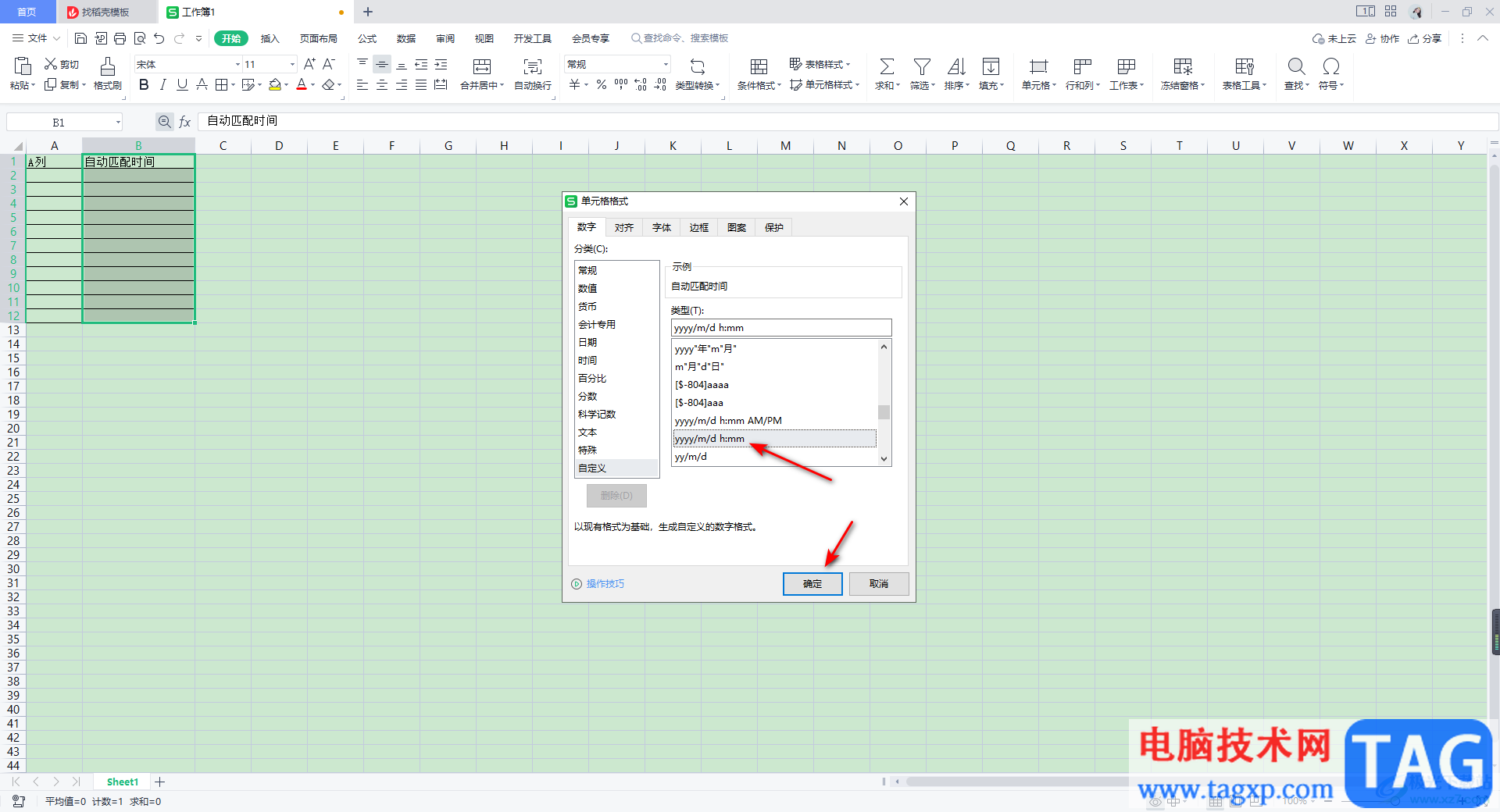1500x812 pixels.
Task: Select category 文本 in the list
Action: pos(617,432)
